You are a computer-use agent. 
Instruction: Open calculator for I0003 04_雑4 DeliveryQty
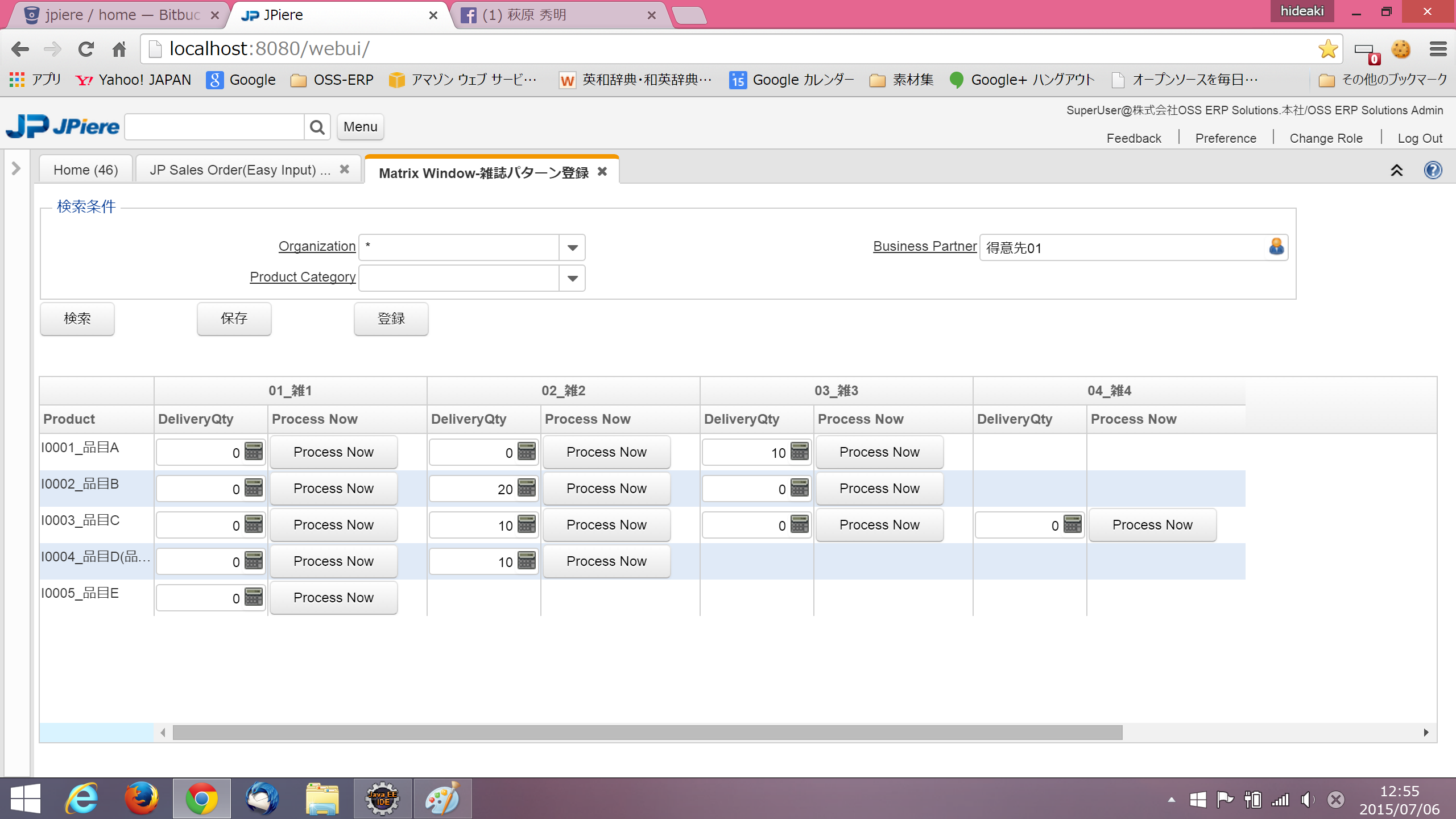(1073, 524)
